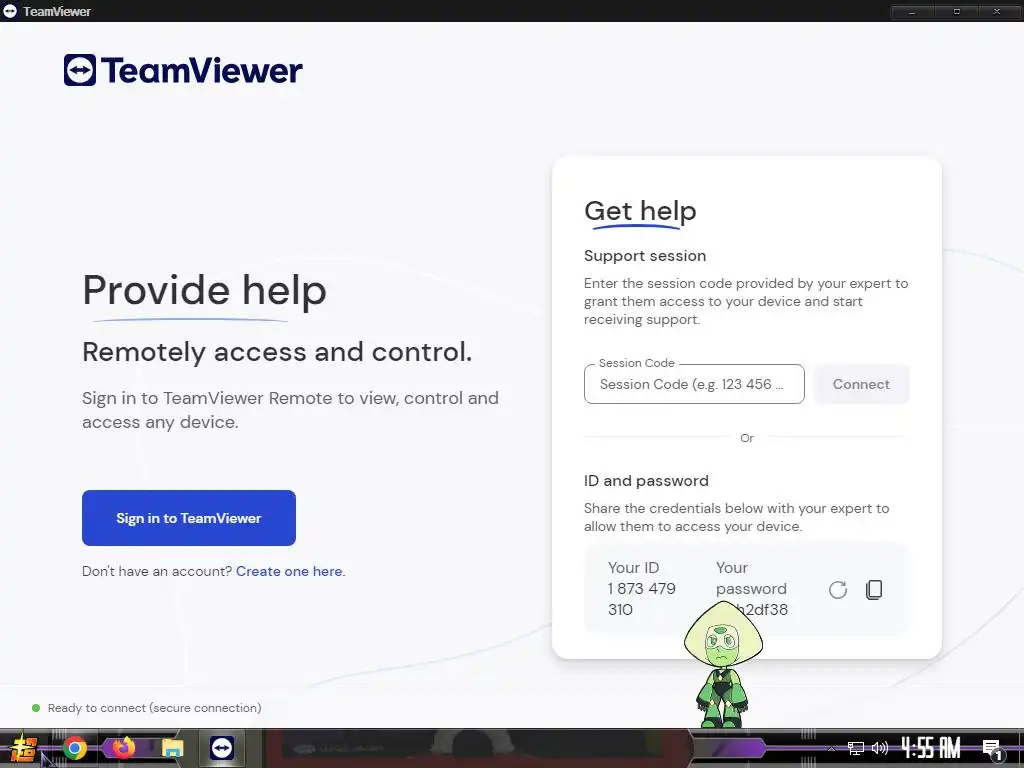Screen dimensions: 1024x768
Task: Show hidden tray icons chevron
Action: [831, 749]
